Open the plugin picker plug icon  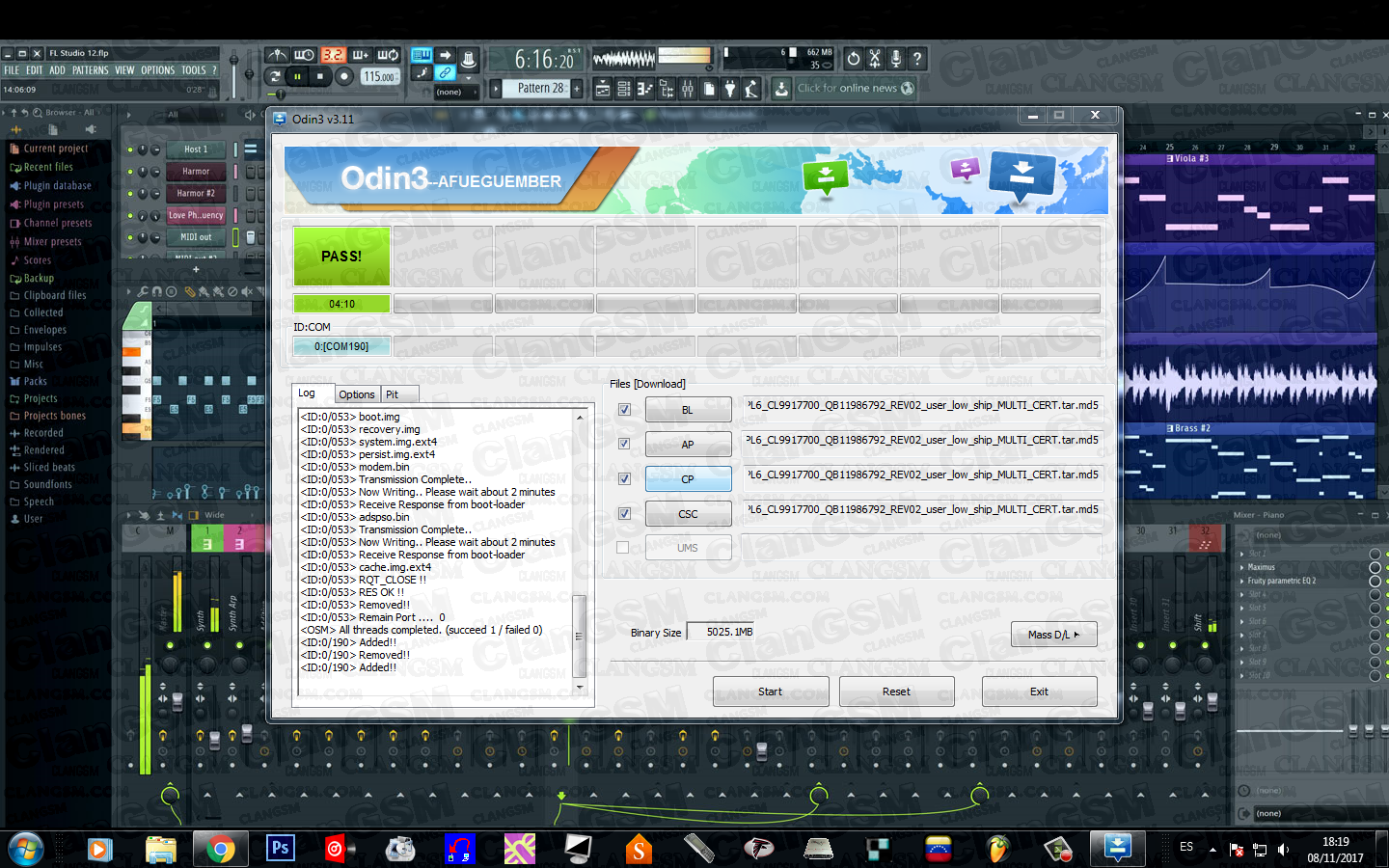pos(730,89)
